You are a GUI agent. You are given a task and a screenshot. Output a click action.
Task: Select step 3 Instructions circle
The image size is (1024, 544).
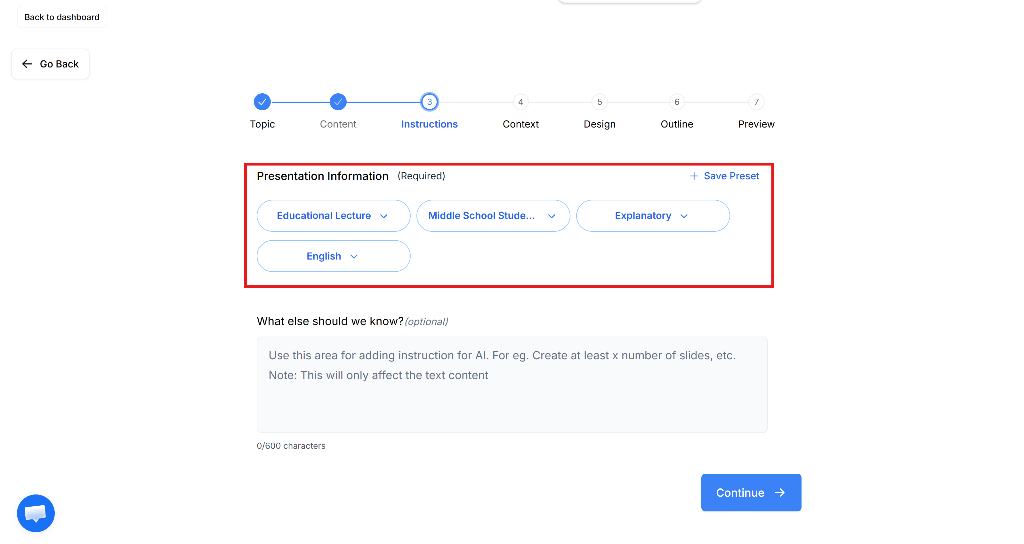click(429, 102)
